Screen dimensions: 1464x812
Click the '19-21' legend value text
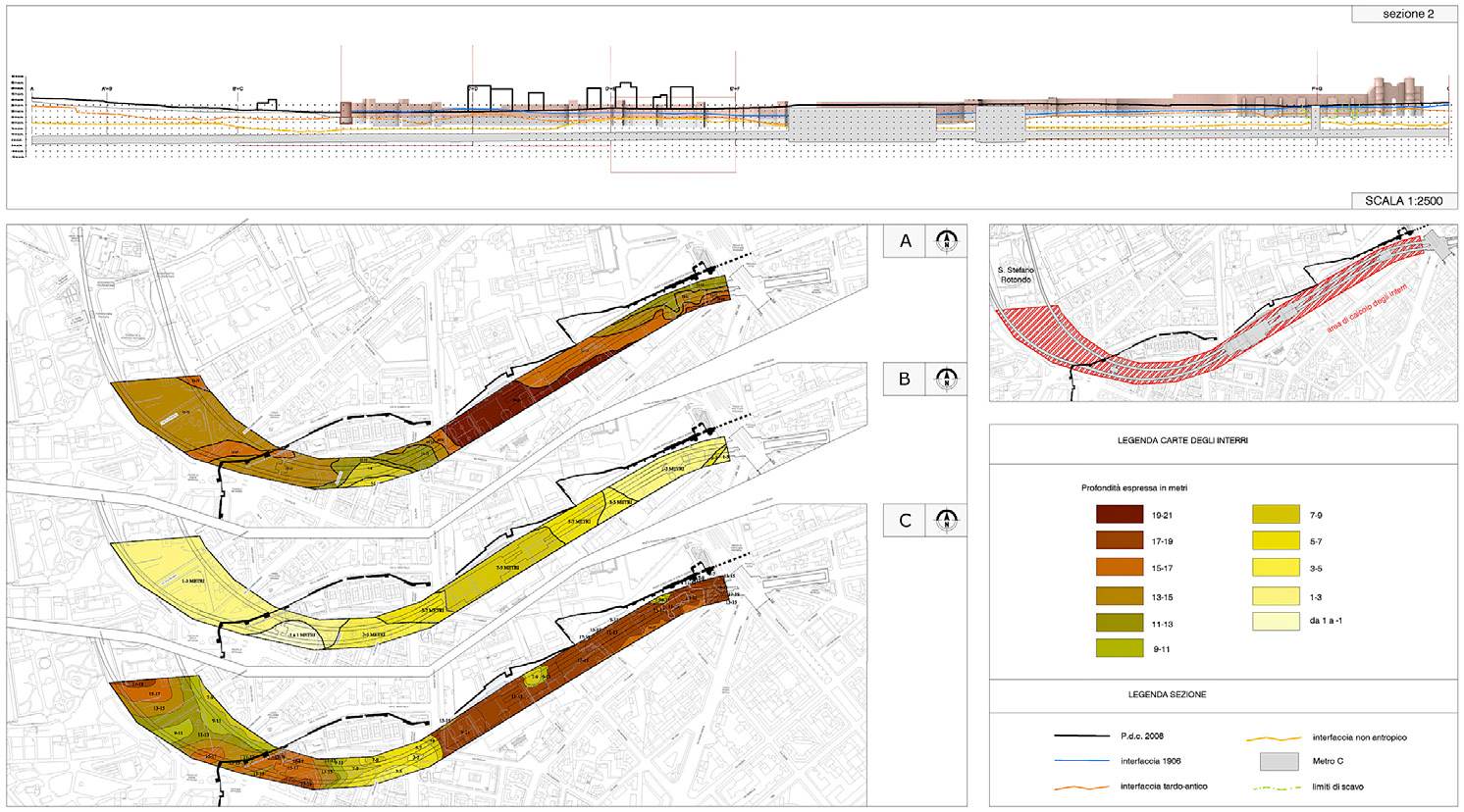[x=1162, y=515]
